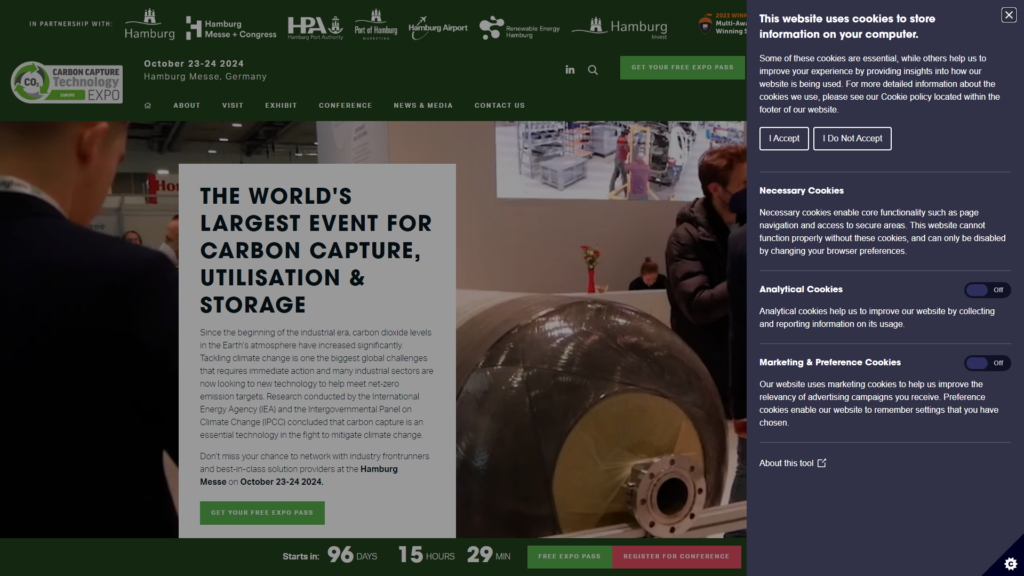Open the Visit menu
Image resolution: width=1024 pixels, height=576 pixels.
232,105
